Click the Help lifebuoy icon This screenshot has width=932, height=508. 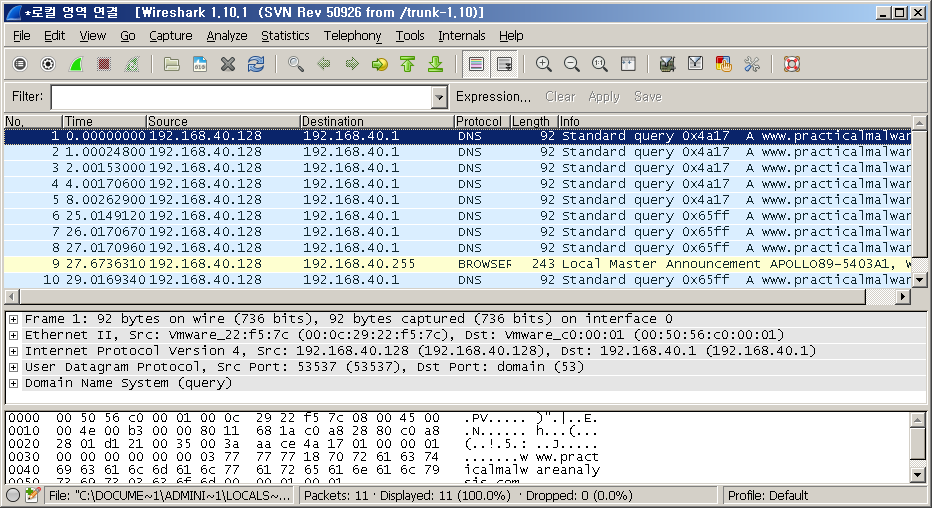pyautogui.click(x=792, y=64)
